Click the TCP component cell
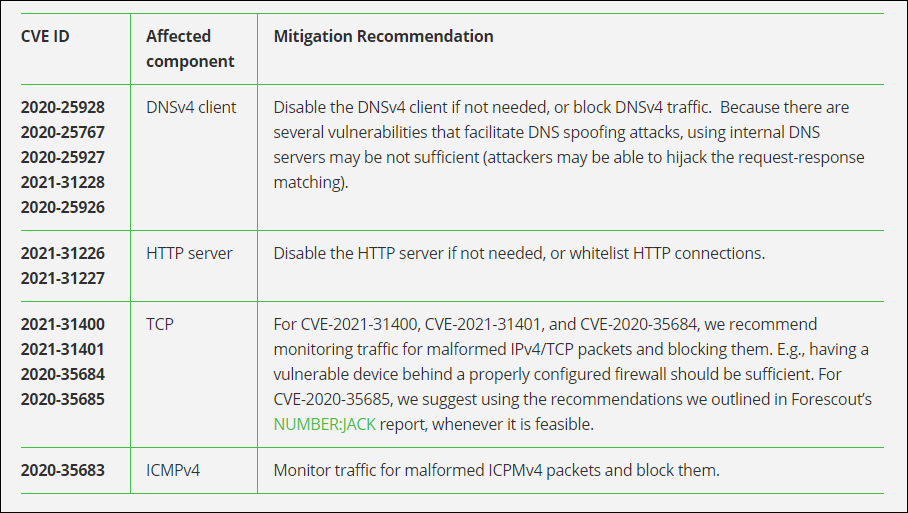The width and height of the screenshot is (908, 513). coord(160,324)
